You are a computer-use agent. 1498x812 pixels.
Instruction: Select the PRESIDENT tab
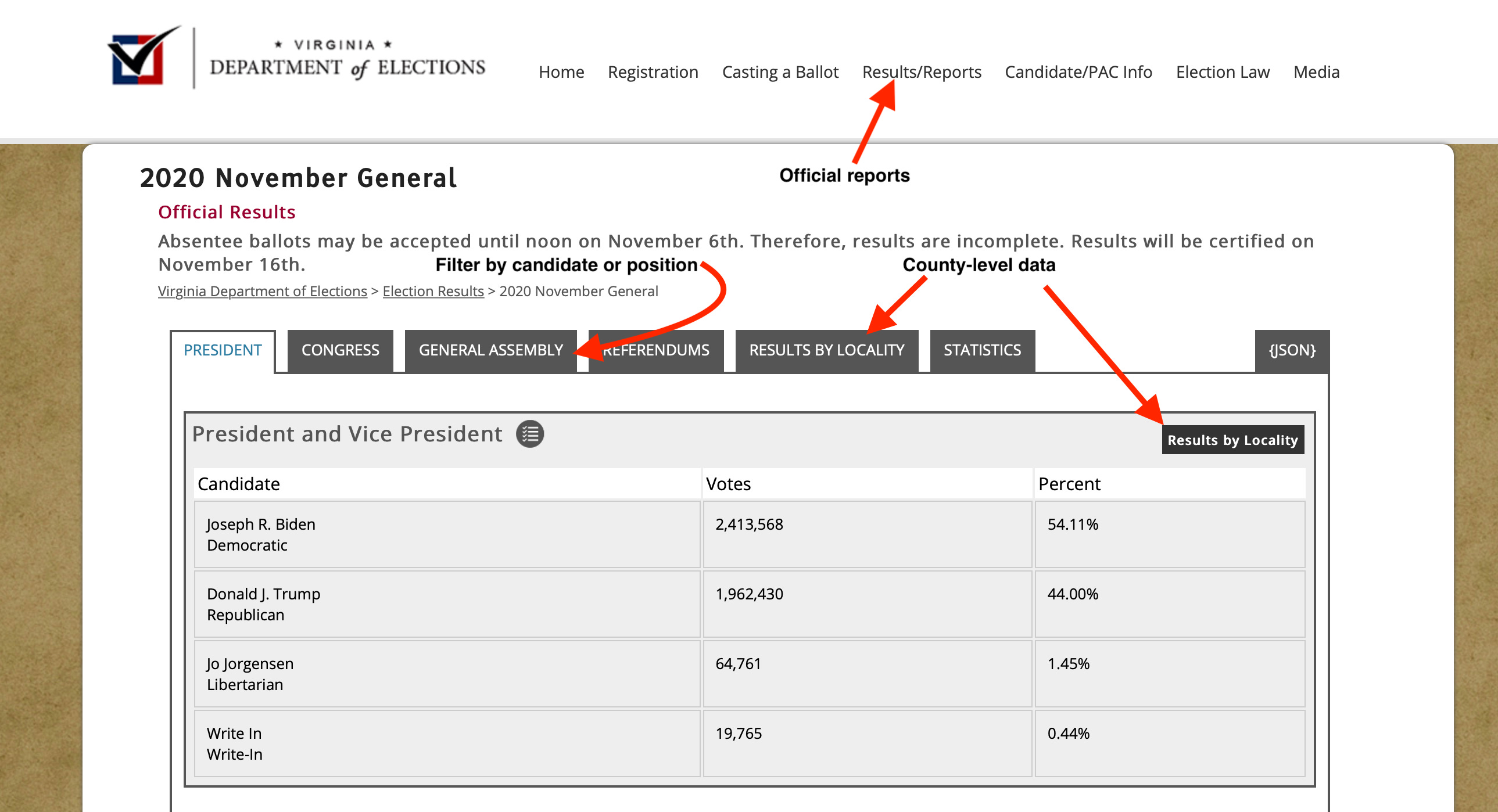[223, 350]
